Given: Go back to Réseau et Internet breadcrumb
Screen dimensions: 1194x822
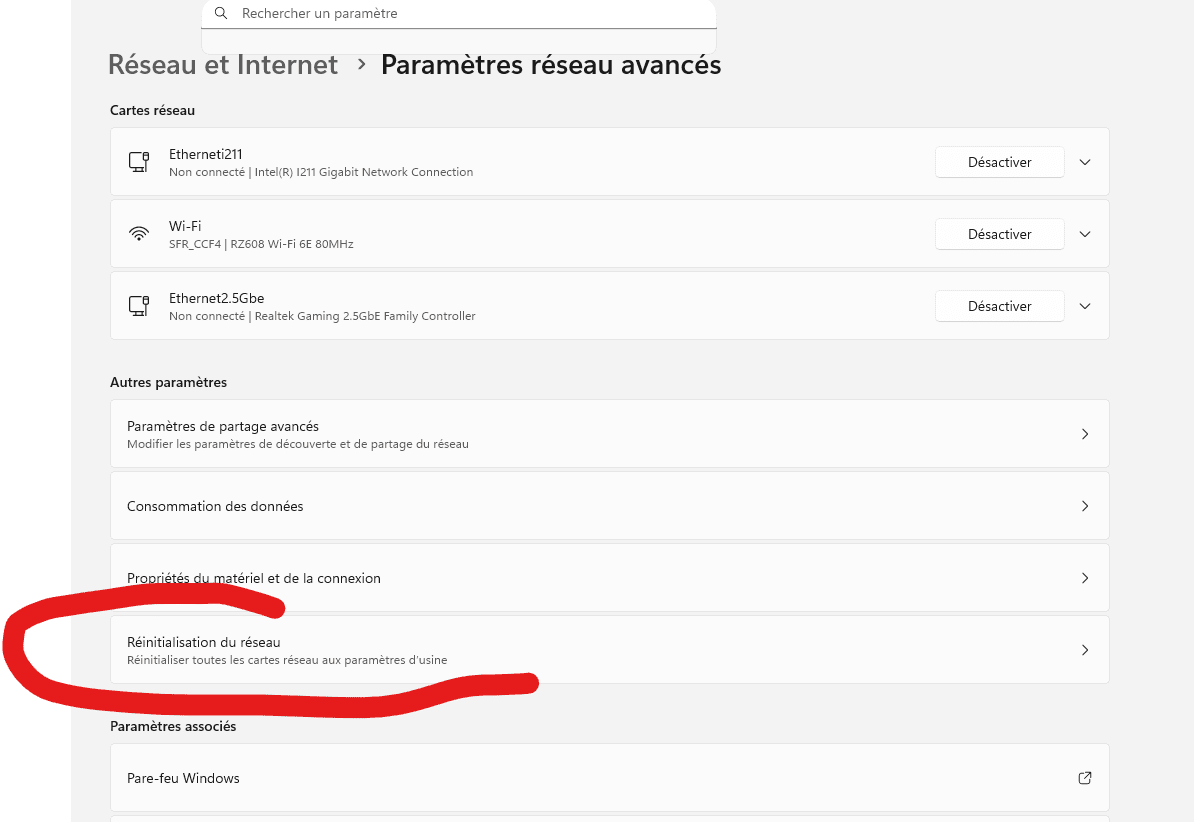Looking at the screenshot, I should coord(223,65).
